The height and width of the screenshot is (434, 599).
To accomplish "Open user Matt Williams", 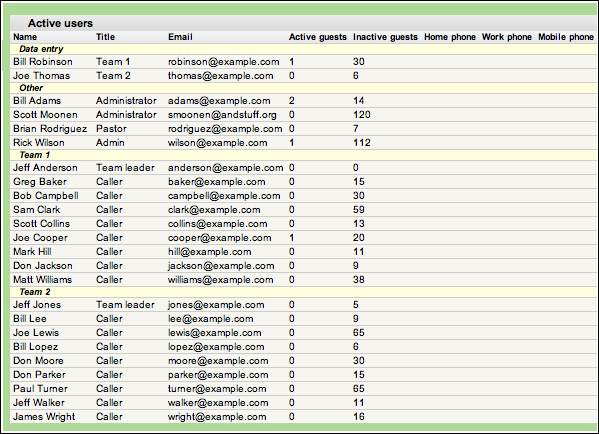I will (42, 280).
